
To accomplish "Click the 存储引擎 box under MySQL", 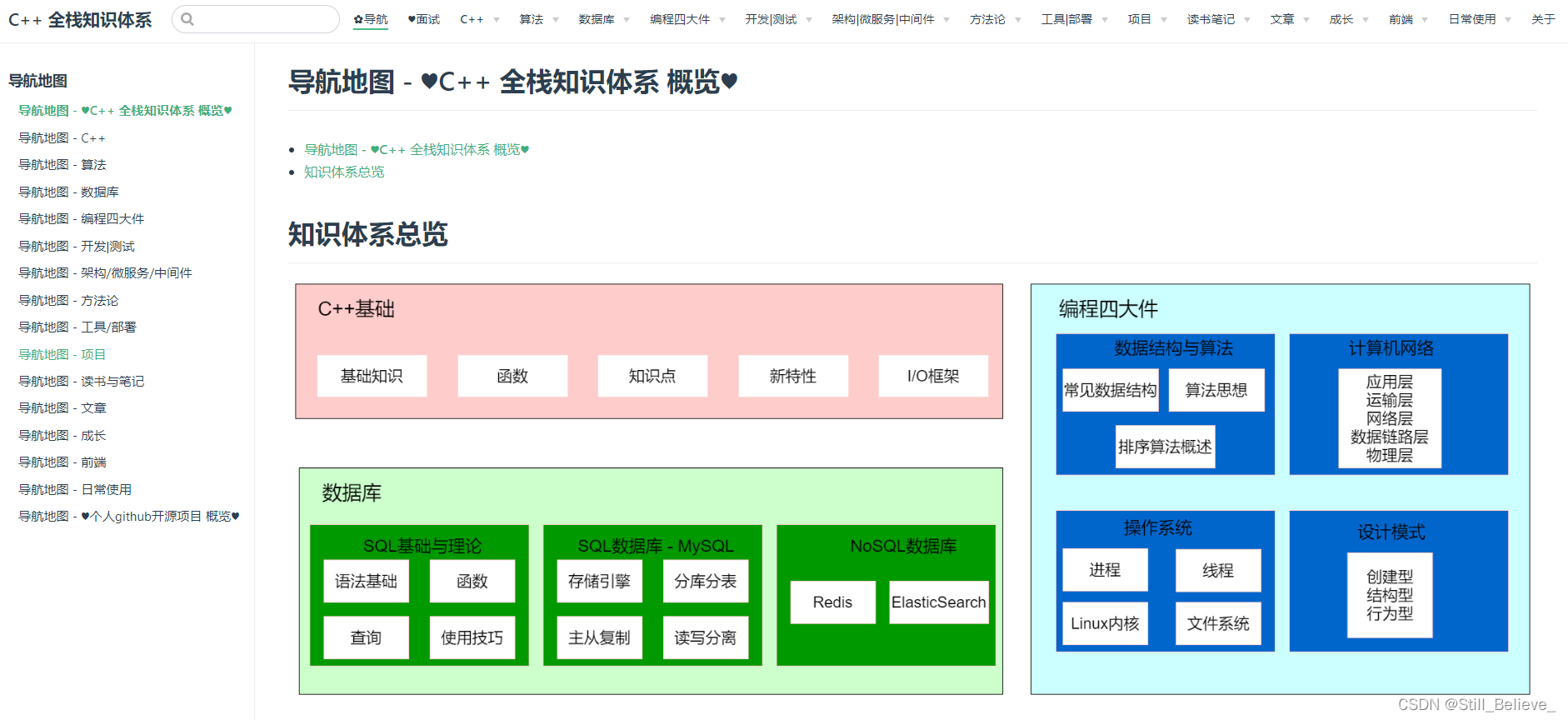I will (x=599, y=581).
